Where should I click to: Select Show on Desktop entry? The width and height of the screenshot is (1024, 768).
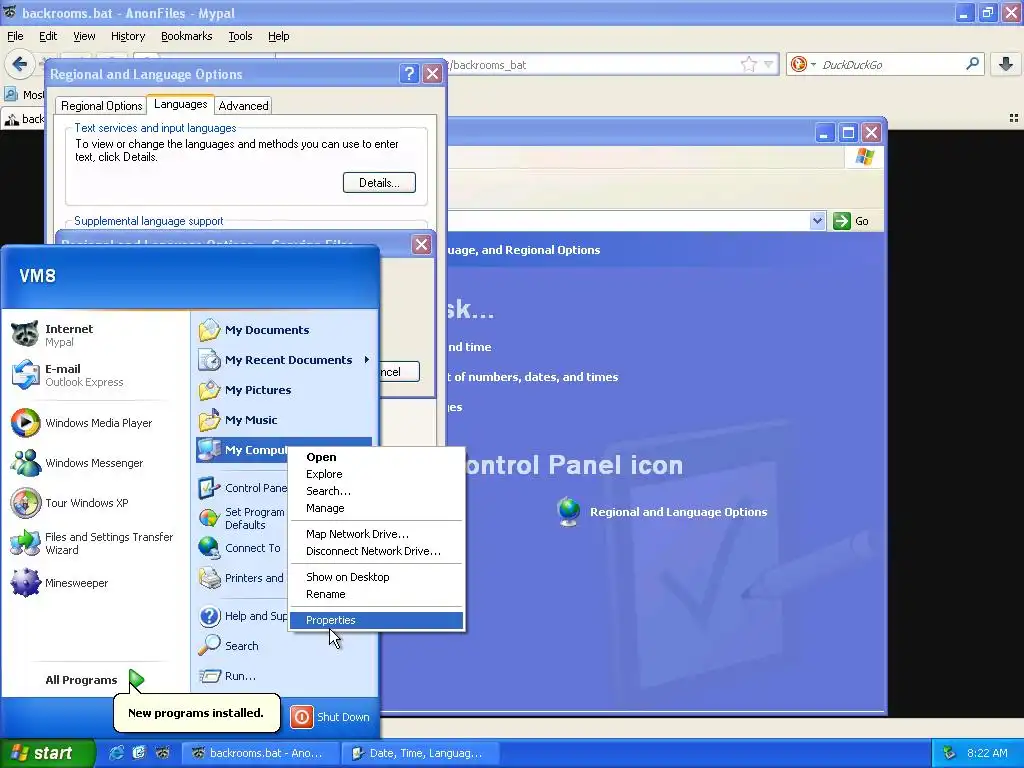click(376, 577)
